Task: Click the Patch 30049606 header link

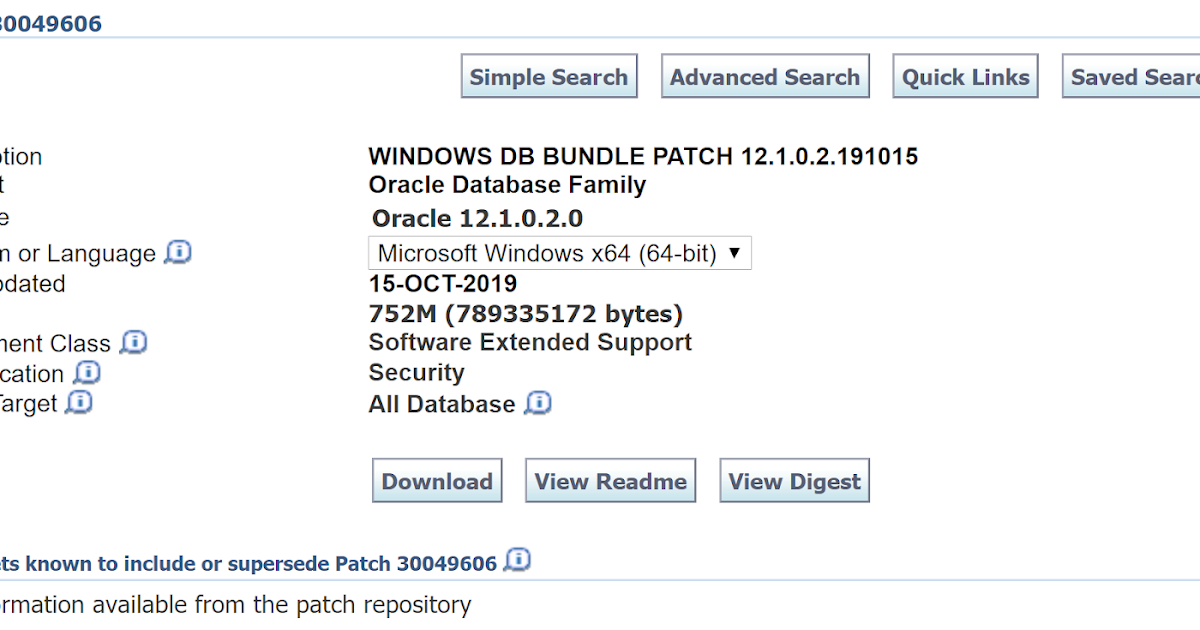Action: click(50, 22)
